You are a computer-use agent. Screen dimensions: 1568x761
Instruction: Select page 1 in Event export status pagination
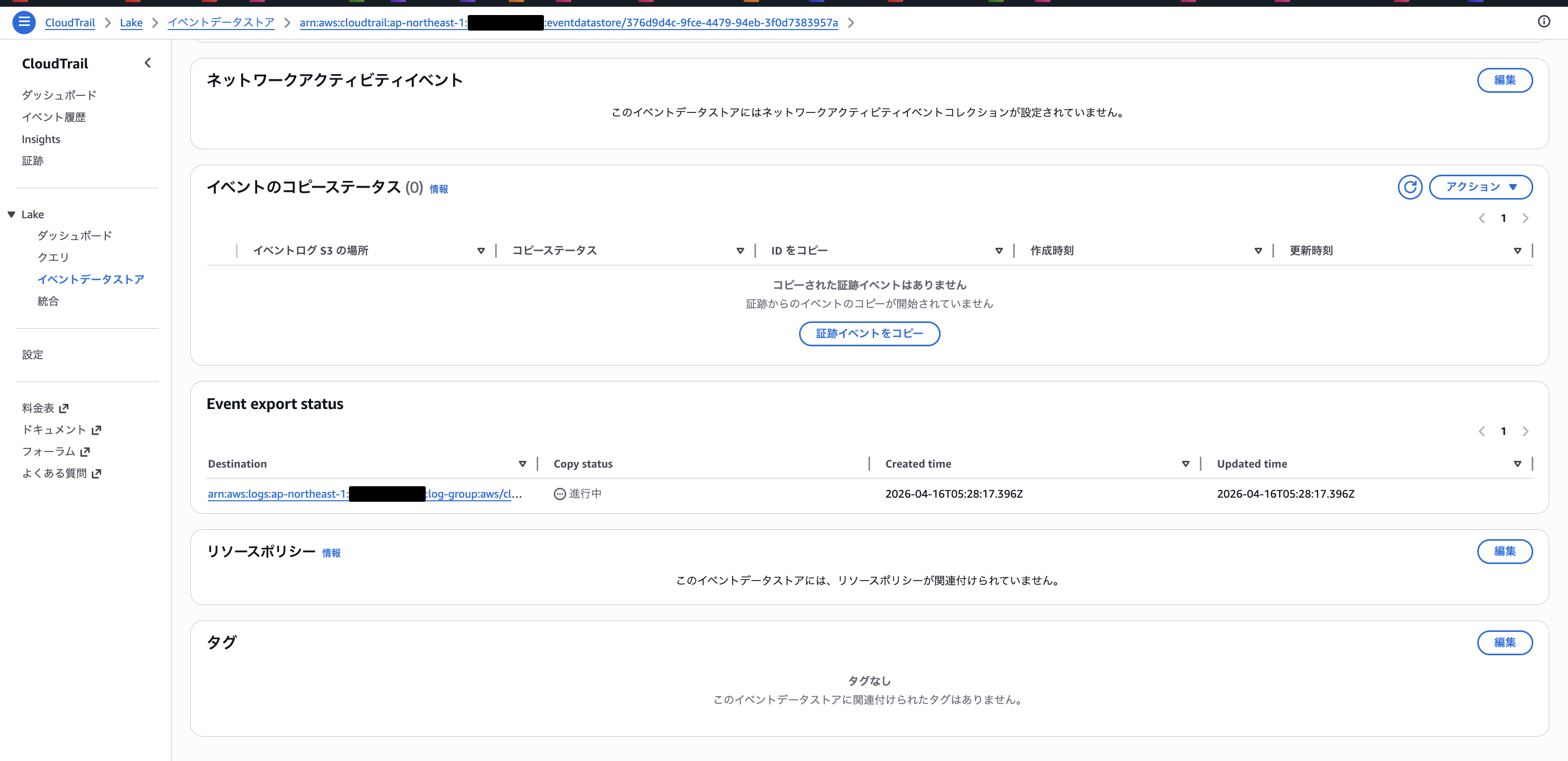1504,431
